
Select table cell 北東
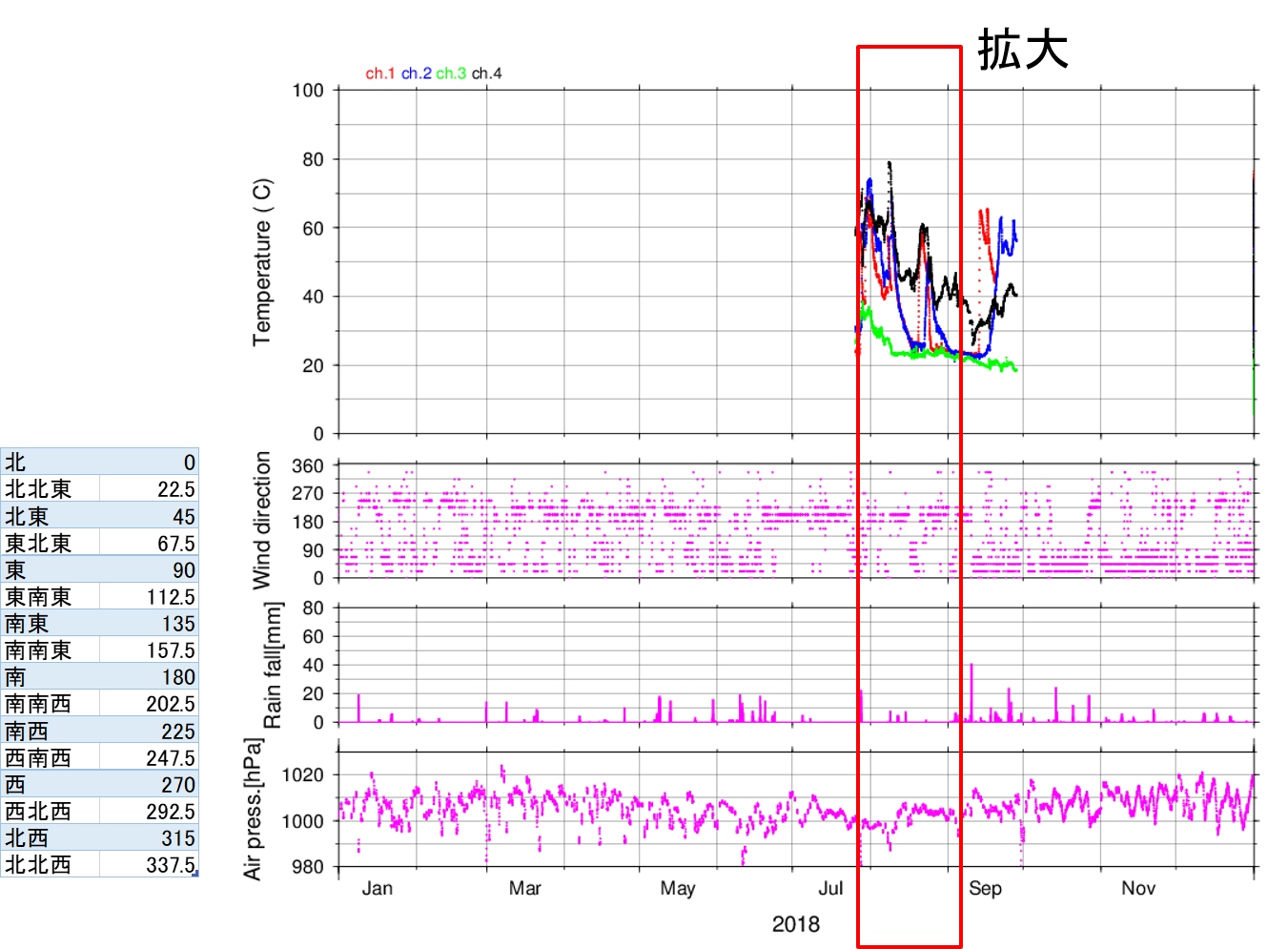click(51, 516)
